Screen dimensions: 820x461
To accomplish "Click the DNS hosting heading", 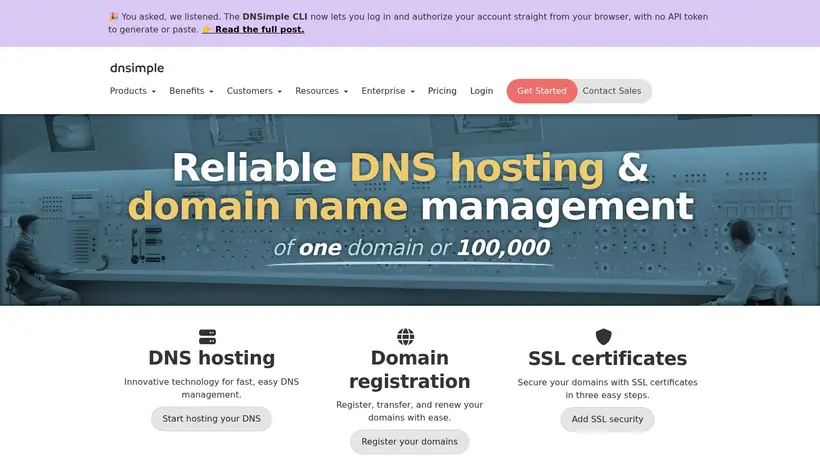I will 212,358.
